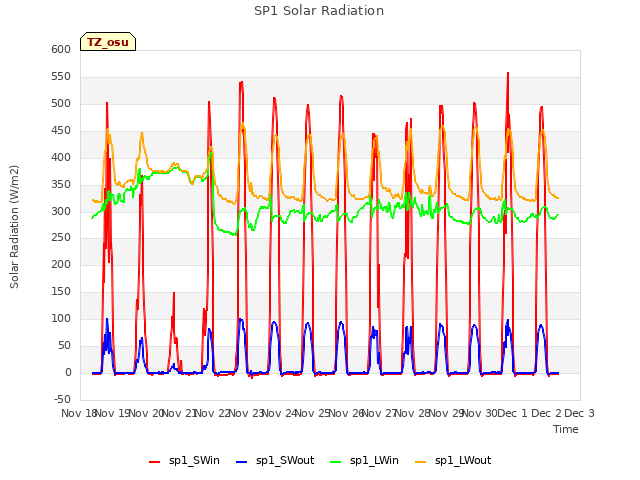Click the Dec 3 x-axis label
Screen dimensions: 640x480
[579, 413]
